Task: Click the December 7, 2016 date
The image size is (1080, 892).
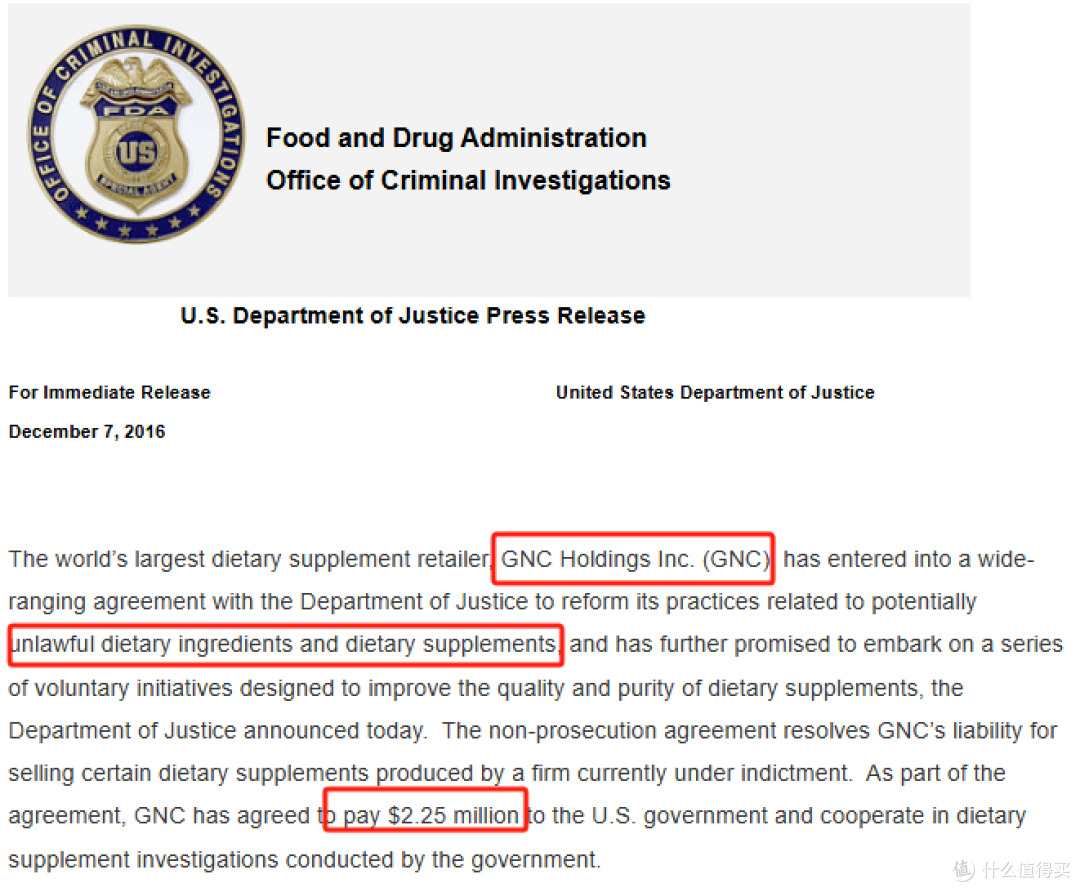Action: [87, 432]
